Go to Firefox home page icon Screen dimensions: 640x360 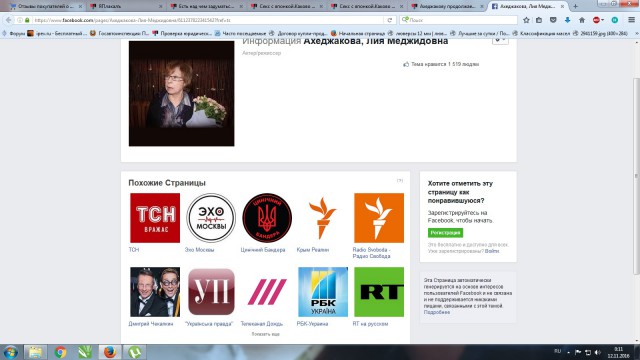(x=582, y=20)
